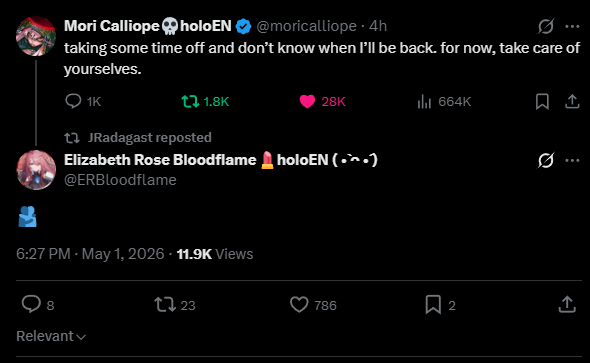Share Elizabeth Rose Bloodflame's tweet
This screenshot has height=363, width=590.
pos(567,305)
